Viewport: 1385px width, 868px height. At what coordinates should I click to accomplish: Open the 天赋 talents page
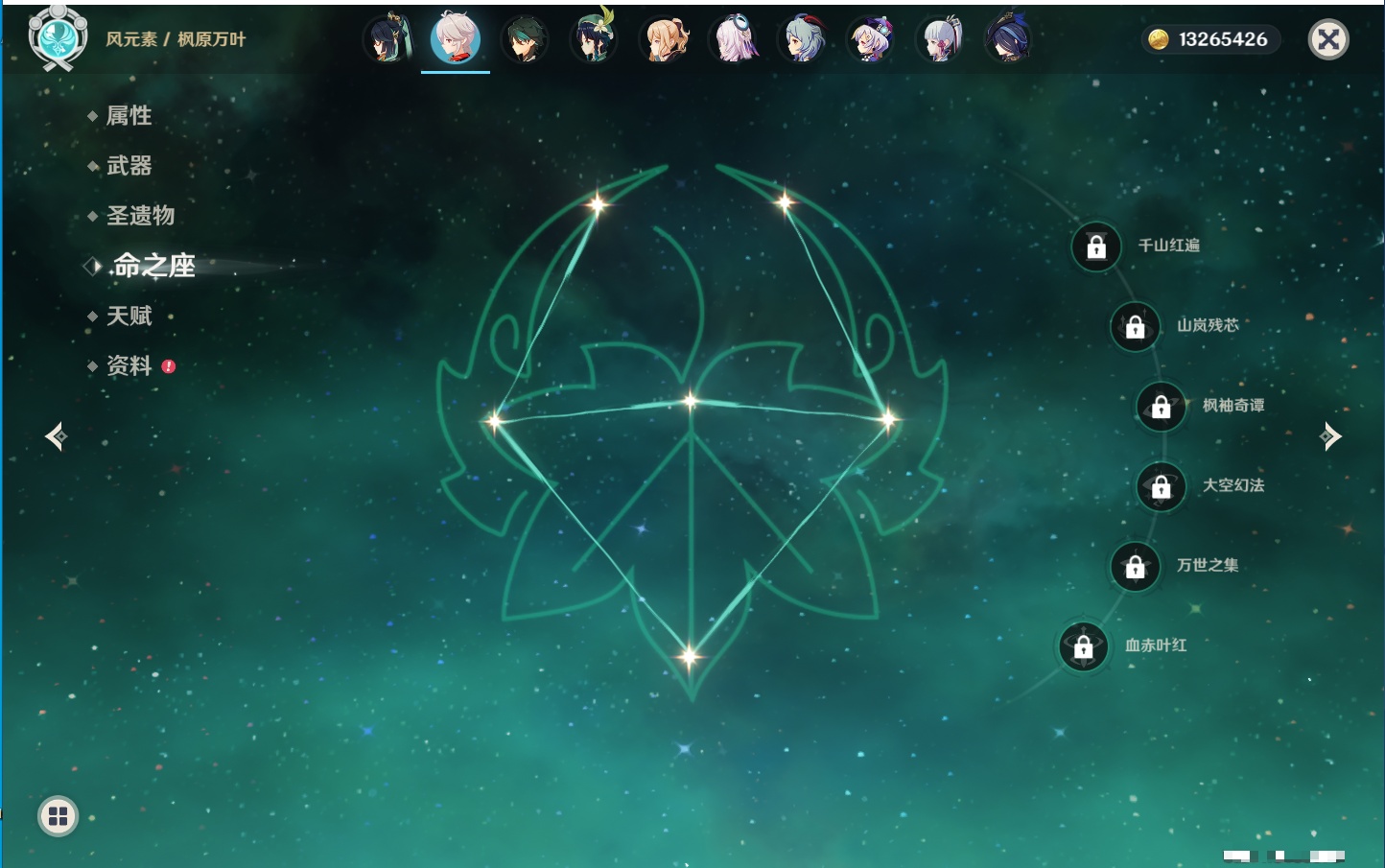tap(129, 316)
